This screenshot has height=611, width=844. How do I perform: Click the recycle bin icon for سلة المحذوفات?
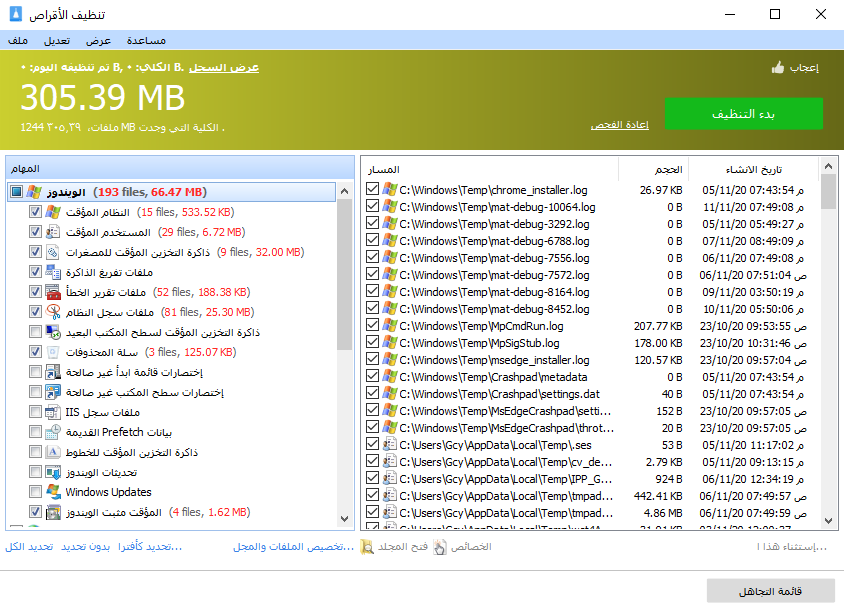53,352
